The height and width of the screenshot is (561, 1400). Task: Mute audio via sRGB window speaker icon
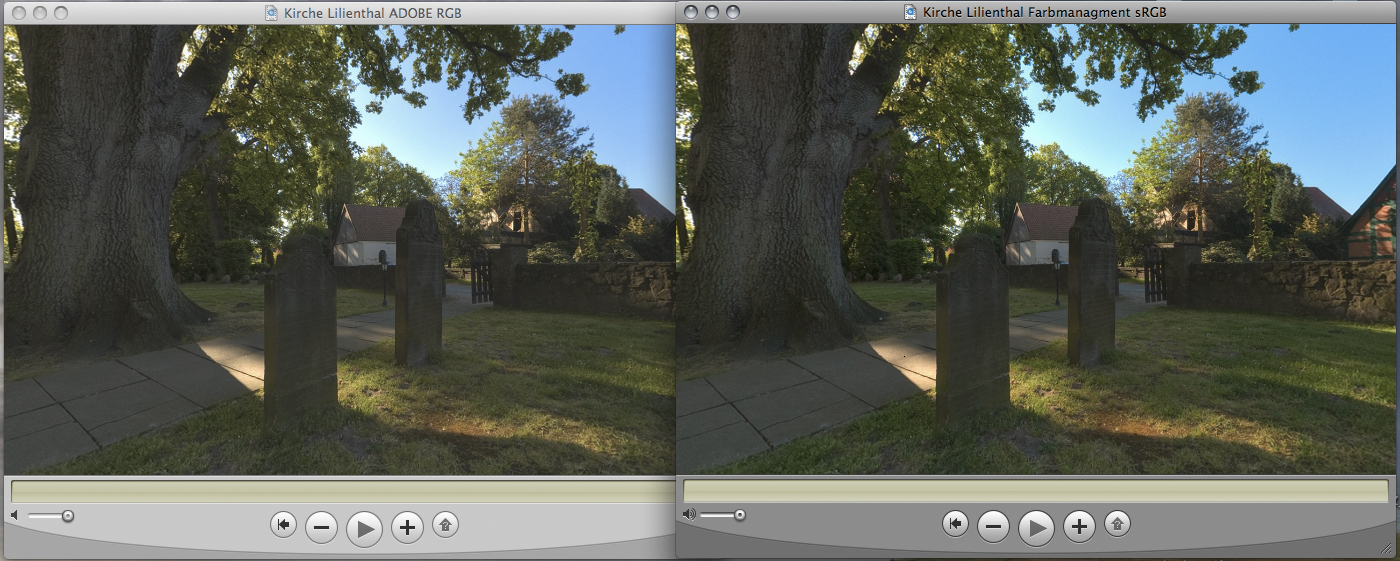click(x=688, y=515)
